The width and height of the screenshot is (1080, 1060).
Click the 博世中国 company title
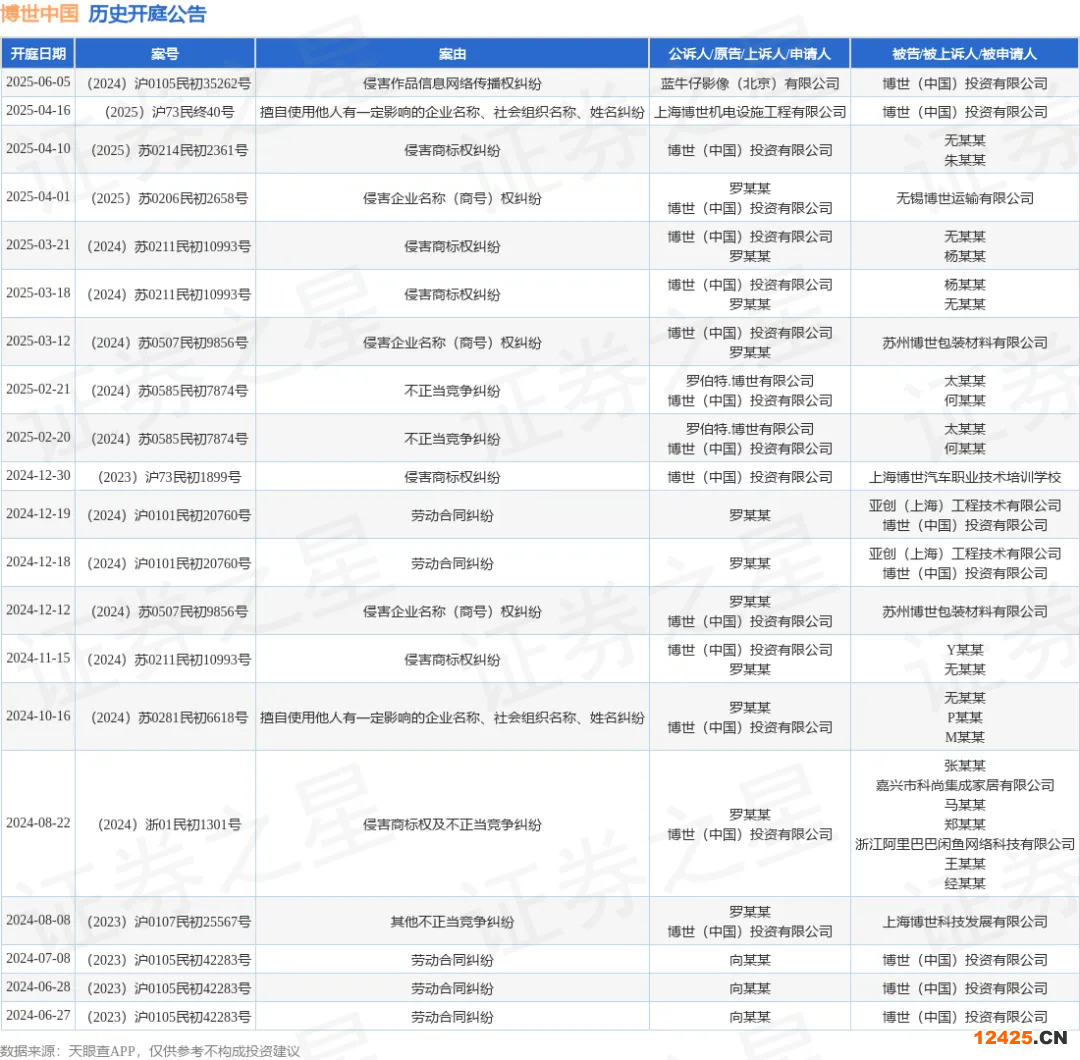coord(40,14)
